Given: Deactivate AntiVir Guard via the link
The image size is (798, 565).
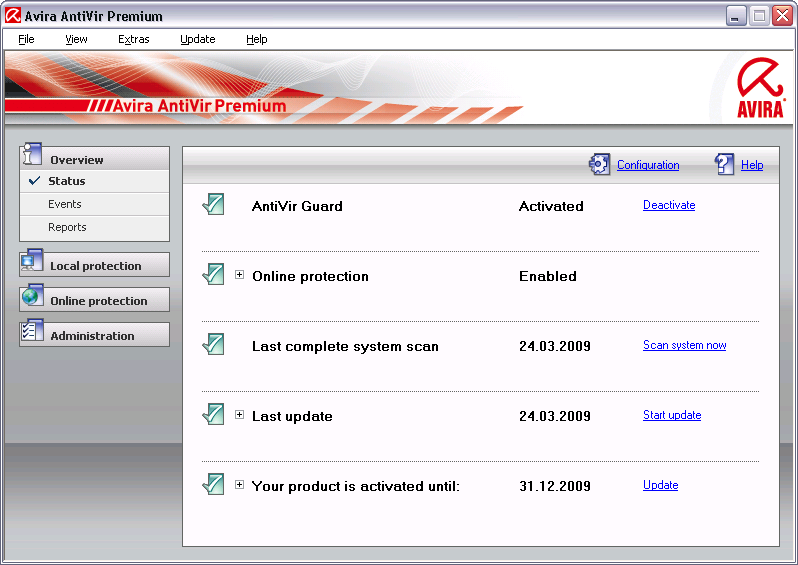Looking at the screenshot, I should pyautogui.click(x=668, y=205).
